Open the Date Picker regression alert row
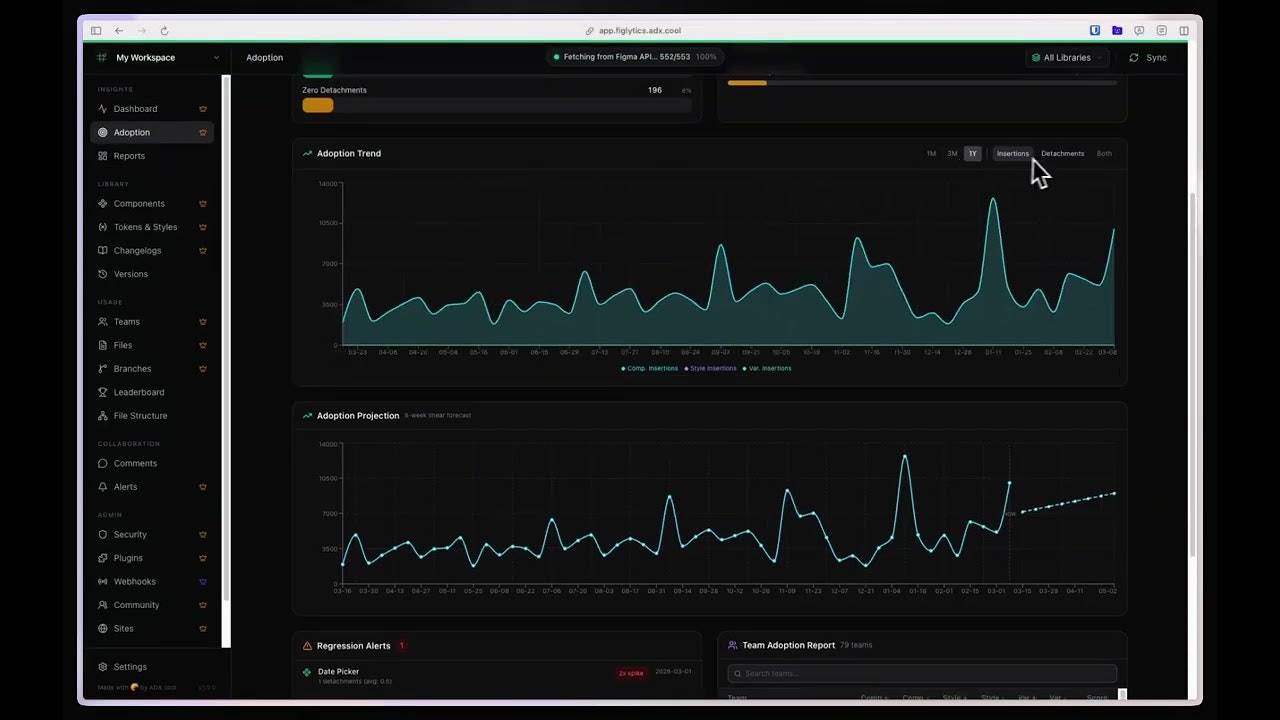The height and width of the screenshot is (720, 1280). (x=496, y=676)
